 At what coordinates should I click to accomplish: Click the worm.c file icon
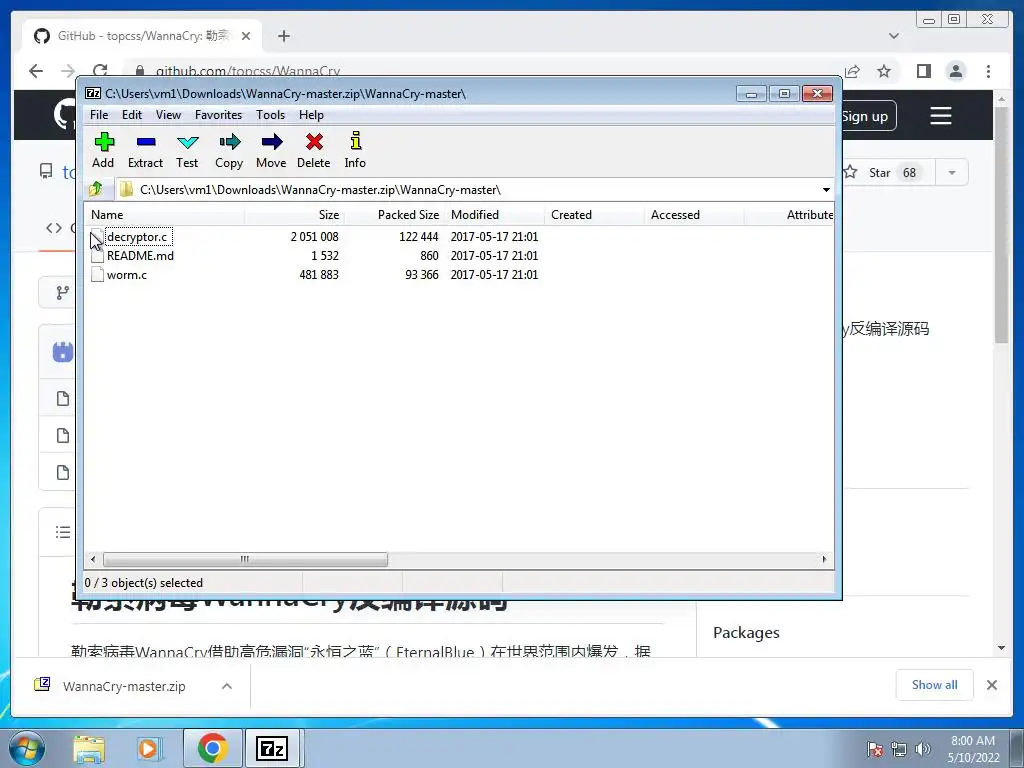97,275
